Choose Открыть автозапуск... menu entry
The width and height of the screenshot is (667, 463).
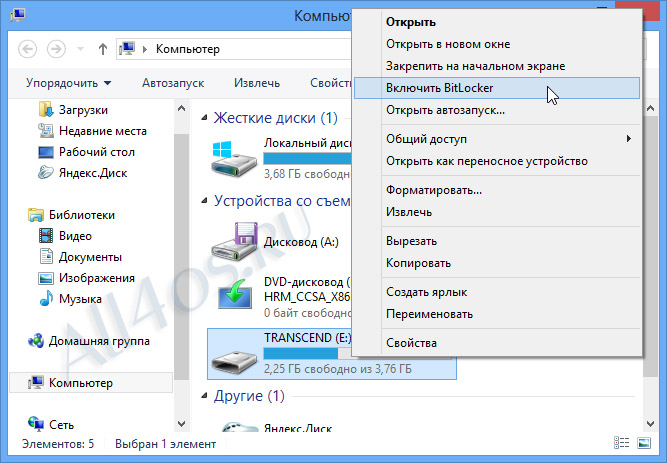497,110
